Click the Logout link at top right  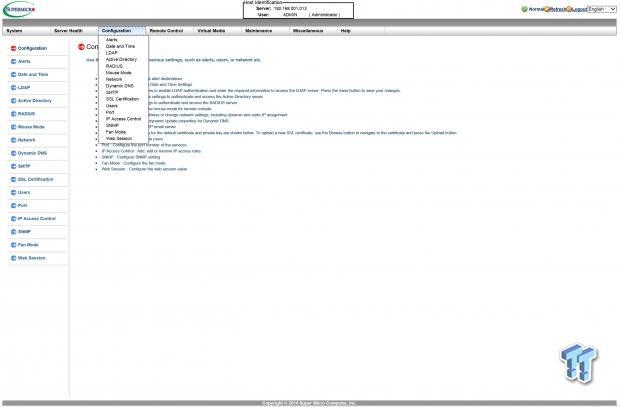(579, 9)
